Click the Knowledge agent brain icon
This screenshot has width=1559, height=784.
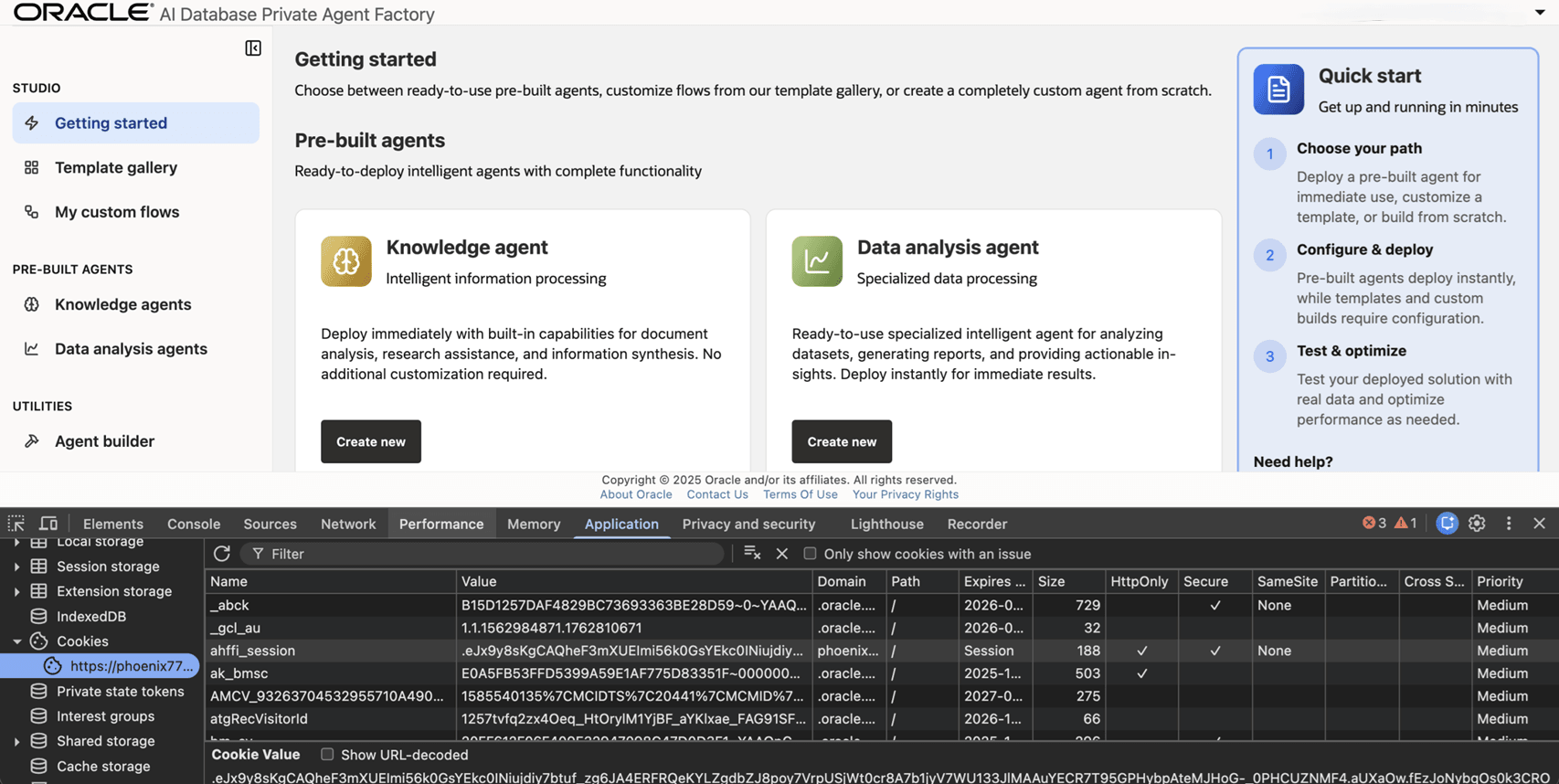(346, 261)
